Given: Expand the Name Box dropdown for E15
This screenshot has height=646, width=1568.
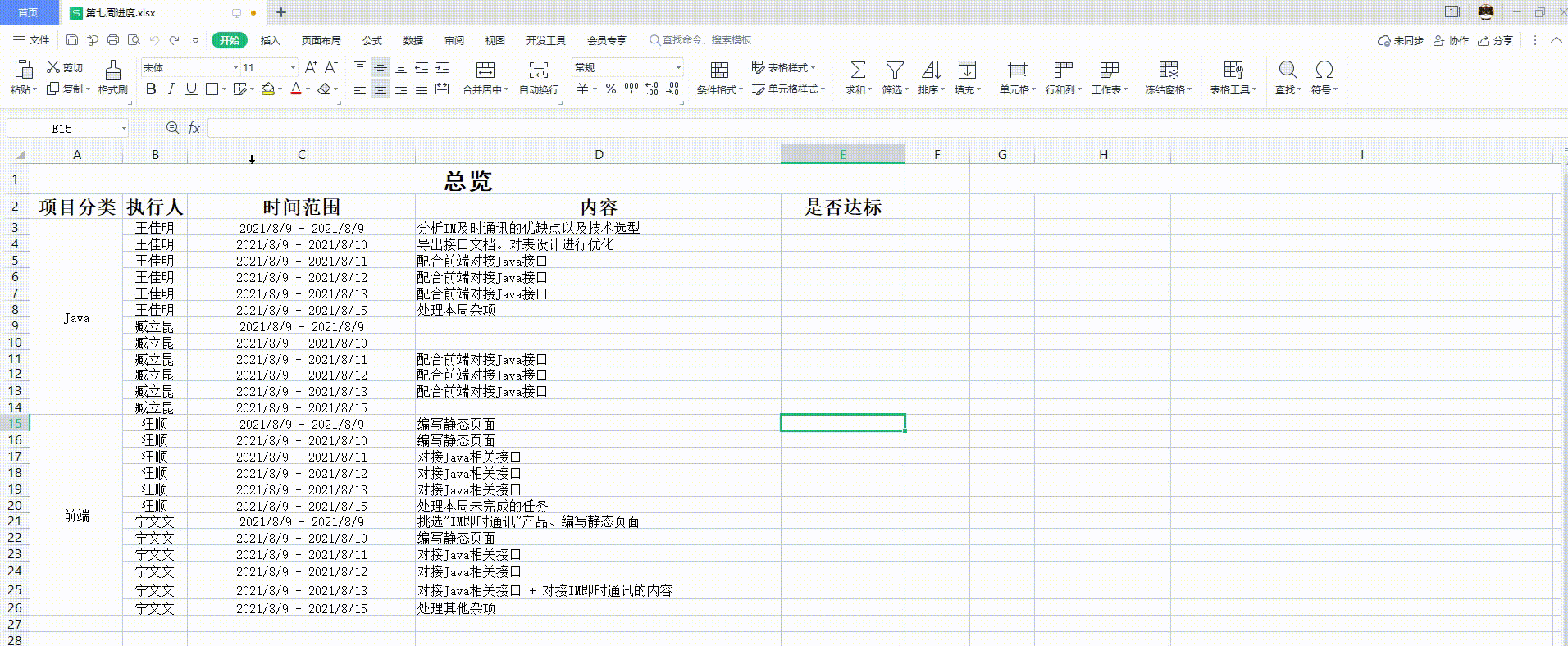Looking at the screenshot, I should pos(124,128).
